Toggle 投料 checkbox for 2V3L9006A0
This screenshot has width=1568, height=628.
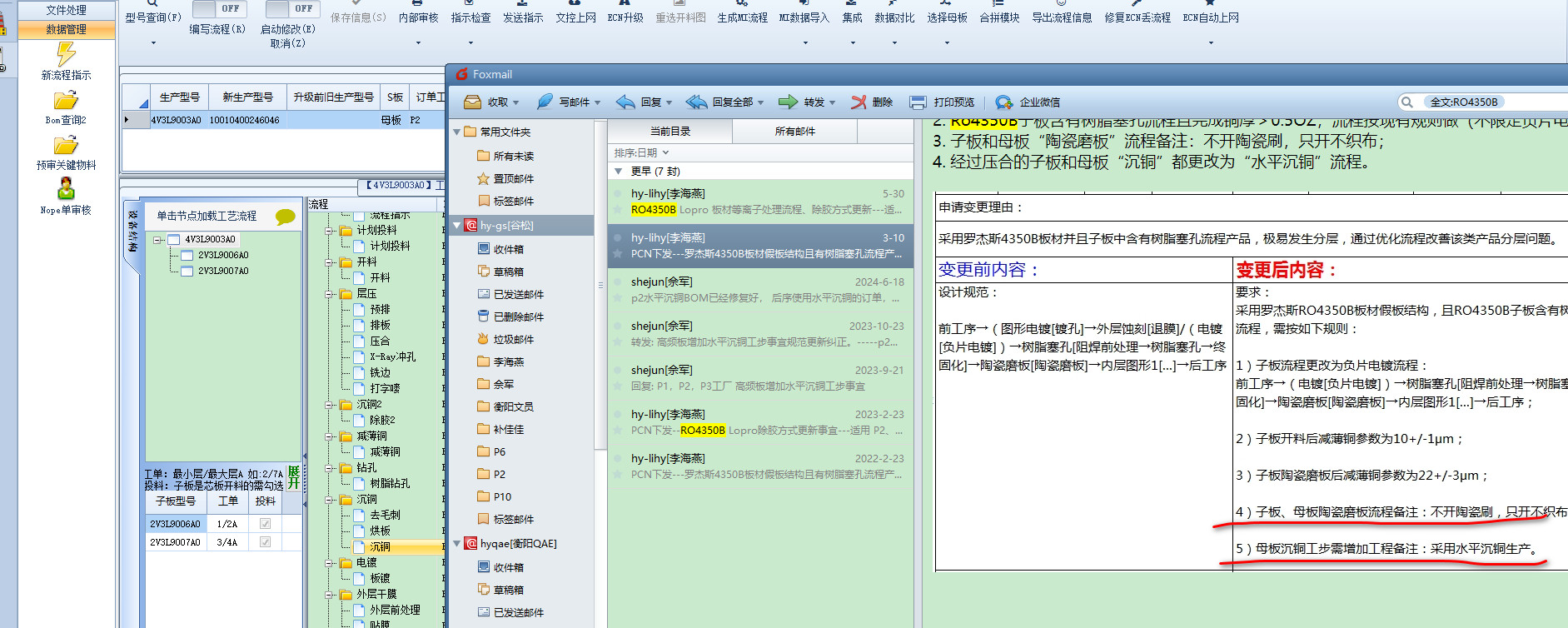265,524
